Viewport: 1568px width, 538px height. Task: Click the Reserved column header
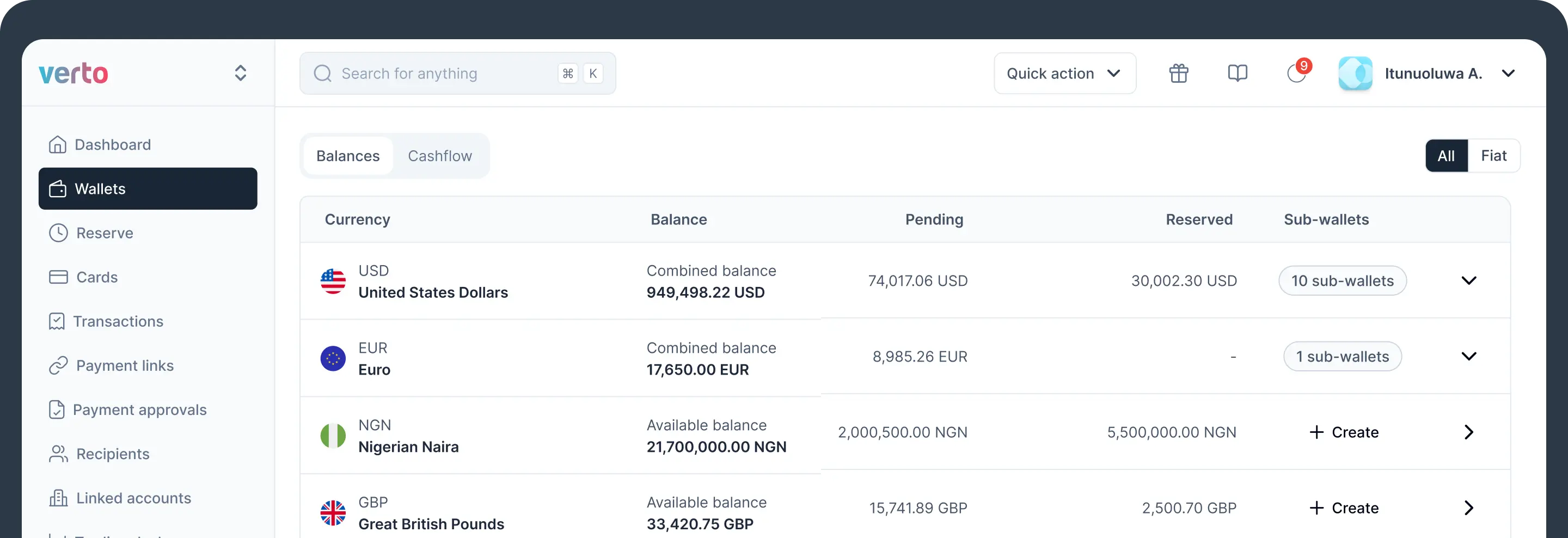[1199, 219]
